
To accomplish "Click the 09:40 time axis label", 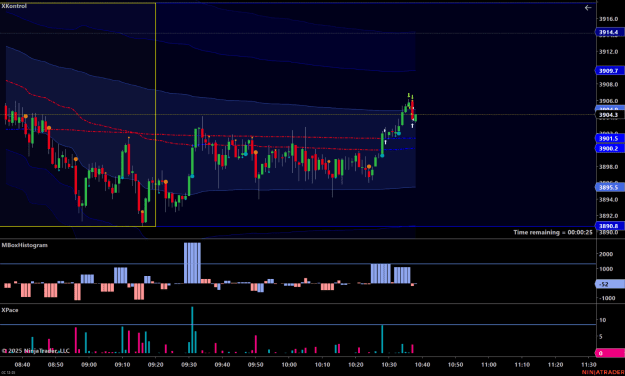I will tap(222, 364).
